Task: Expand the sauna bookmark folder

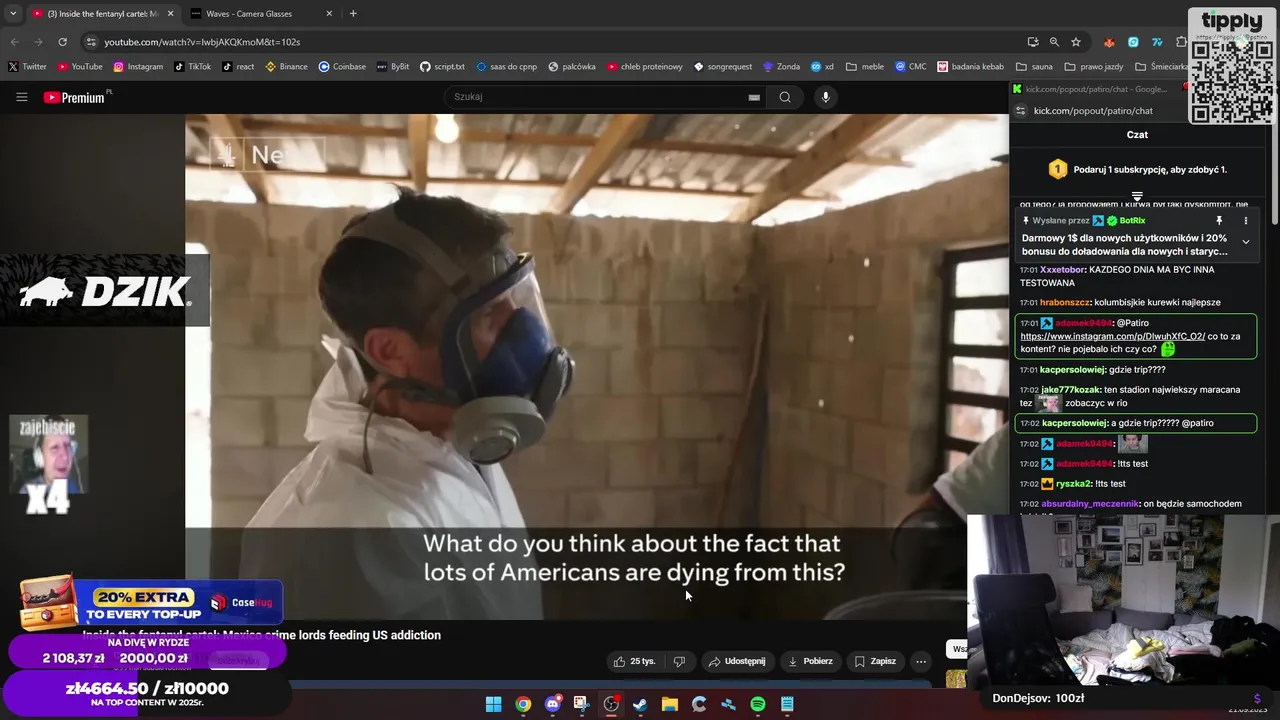Action: pyautogui.click(x=1034, y=67)
